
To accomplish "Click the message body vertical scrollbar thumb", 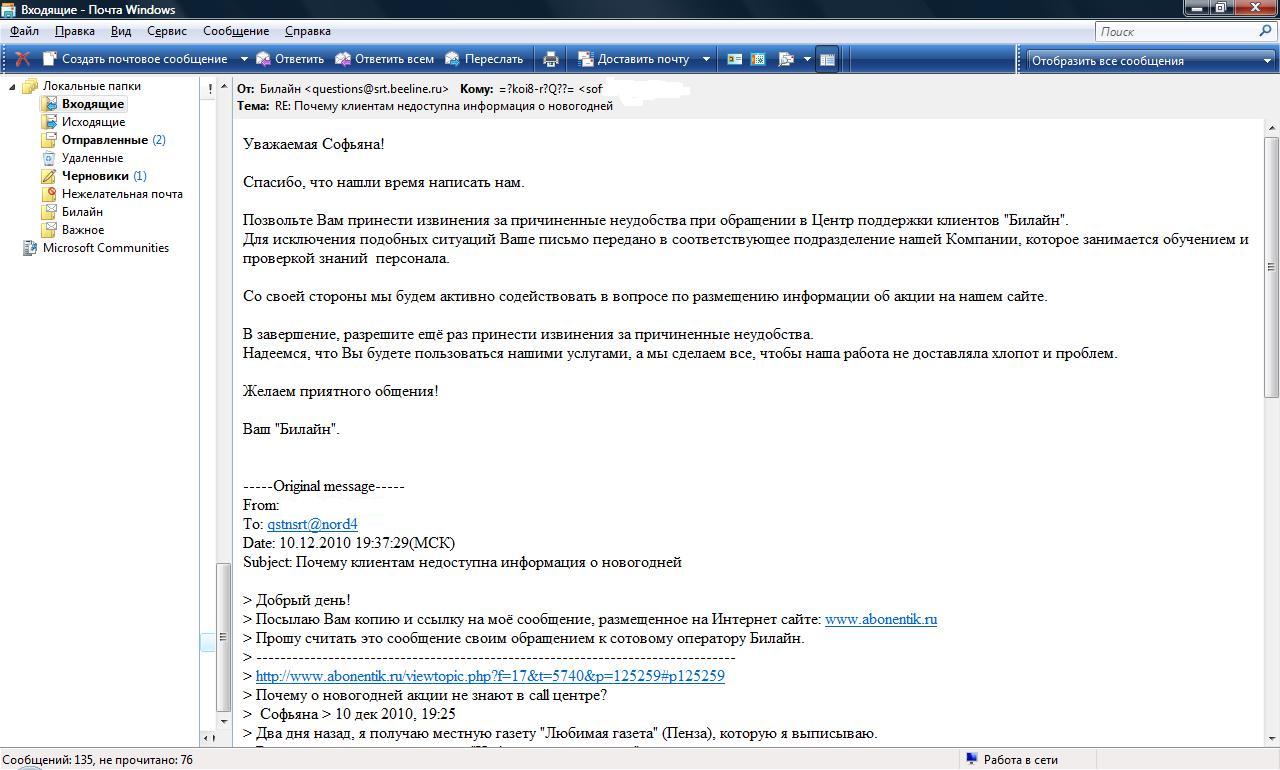I will (1272, 267).
